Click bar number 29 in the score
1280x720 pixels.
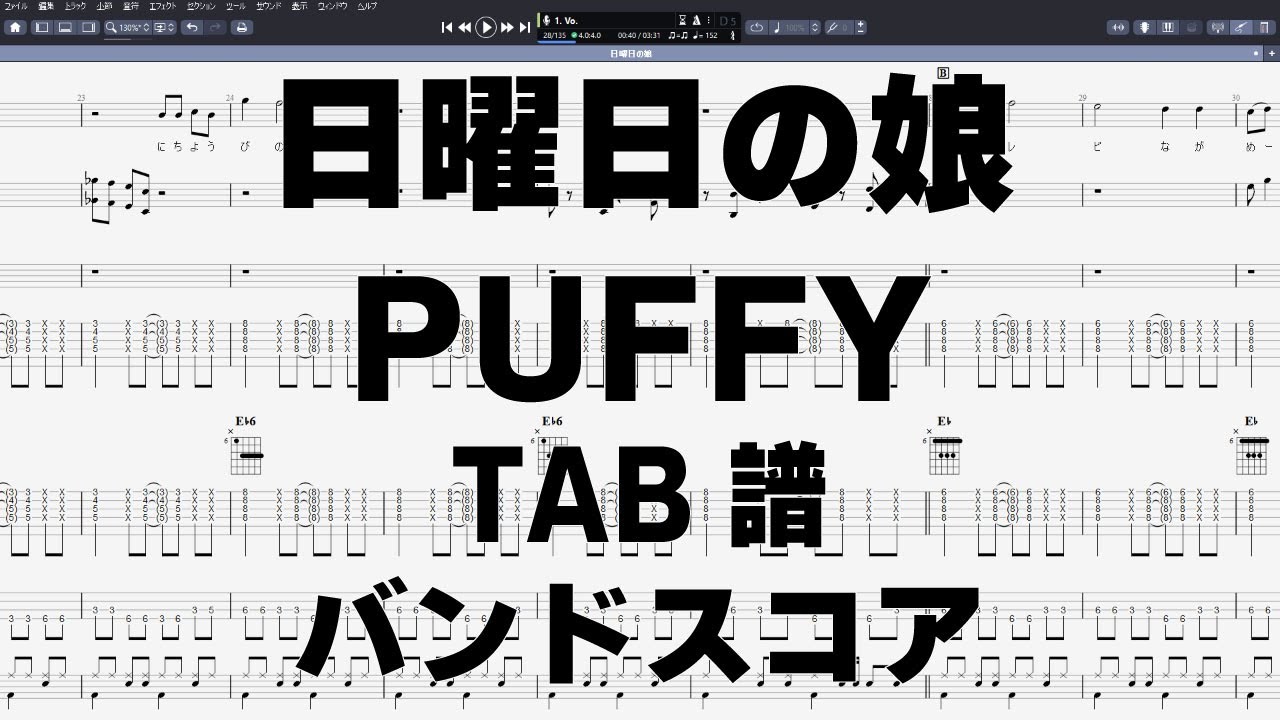pyautogui.click(x=1082, y=97)
